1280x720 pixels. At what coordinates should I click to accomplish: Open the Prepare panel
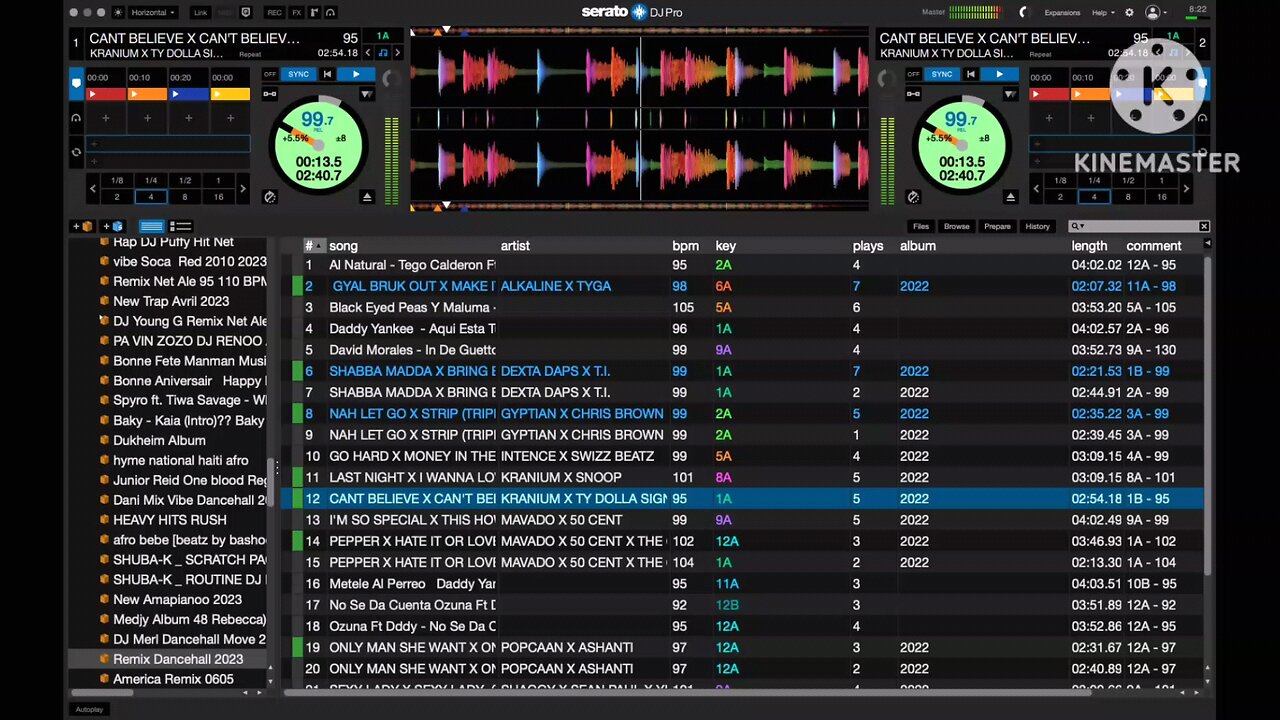click(x=997, y=226)
